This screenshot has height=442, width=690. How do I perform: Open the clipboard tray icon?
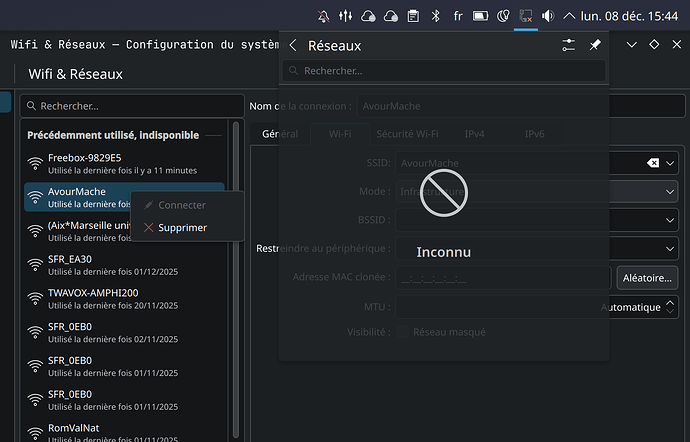[x=412, y=16]
